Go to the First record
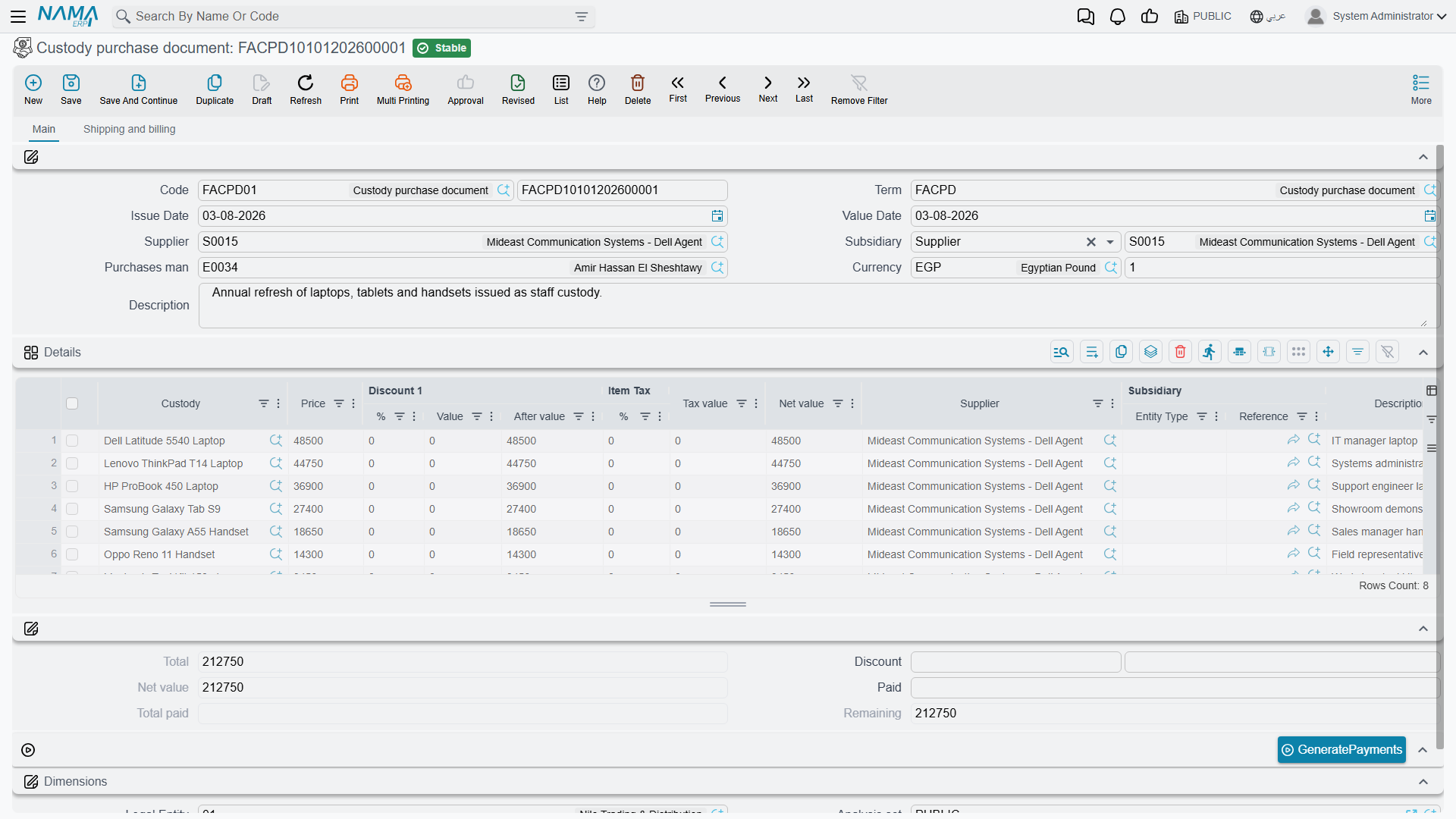This screenshot has height=819, width=1456. pyautogui.click(x=678, y=89)
